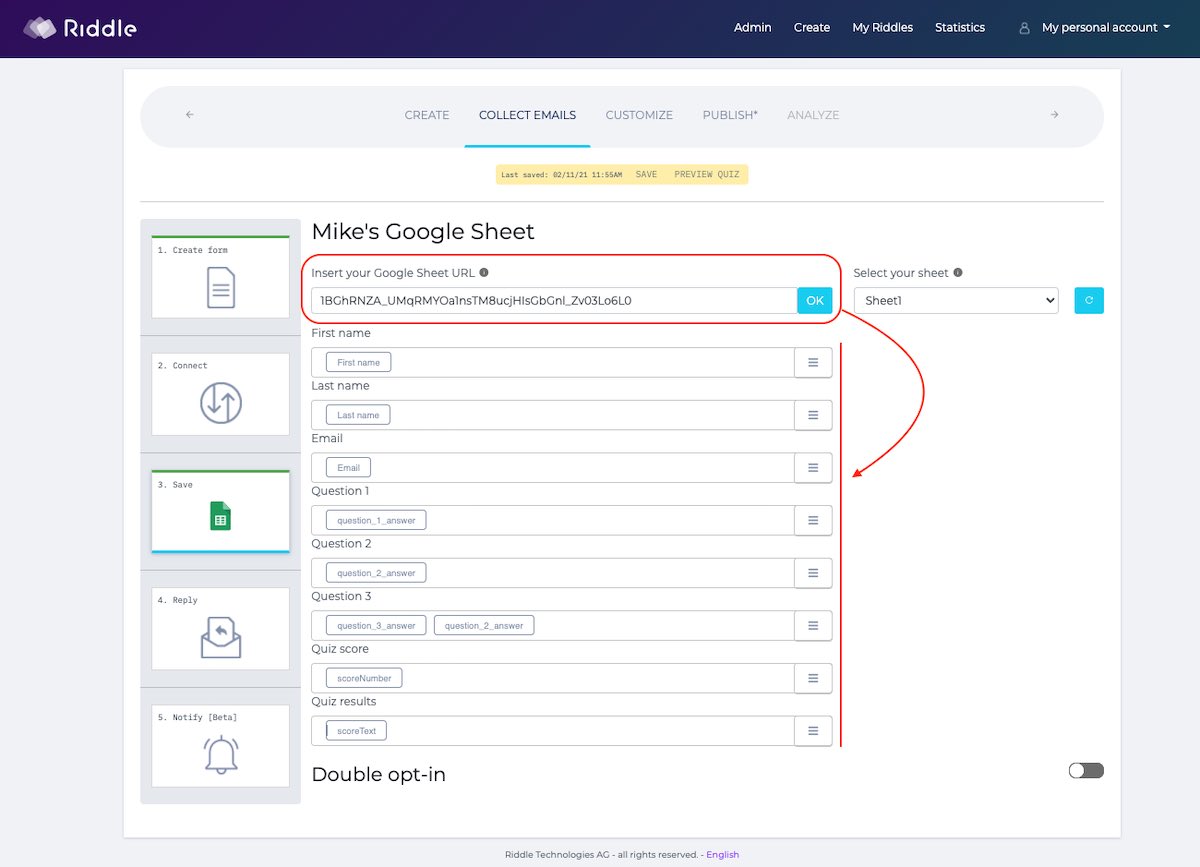Open My Riddles
This screenshot has height=867, width=1200.
883,28
